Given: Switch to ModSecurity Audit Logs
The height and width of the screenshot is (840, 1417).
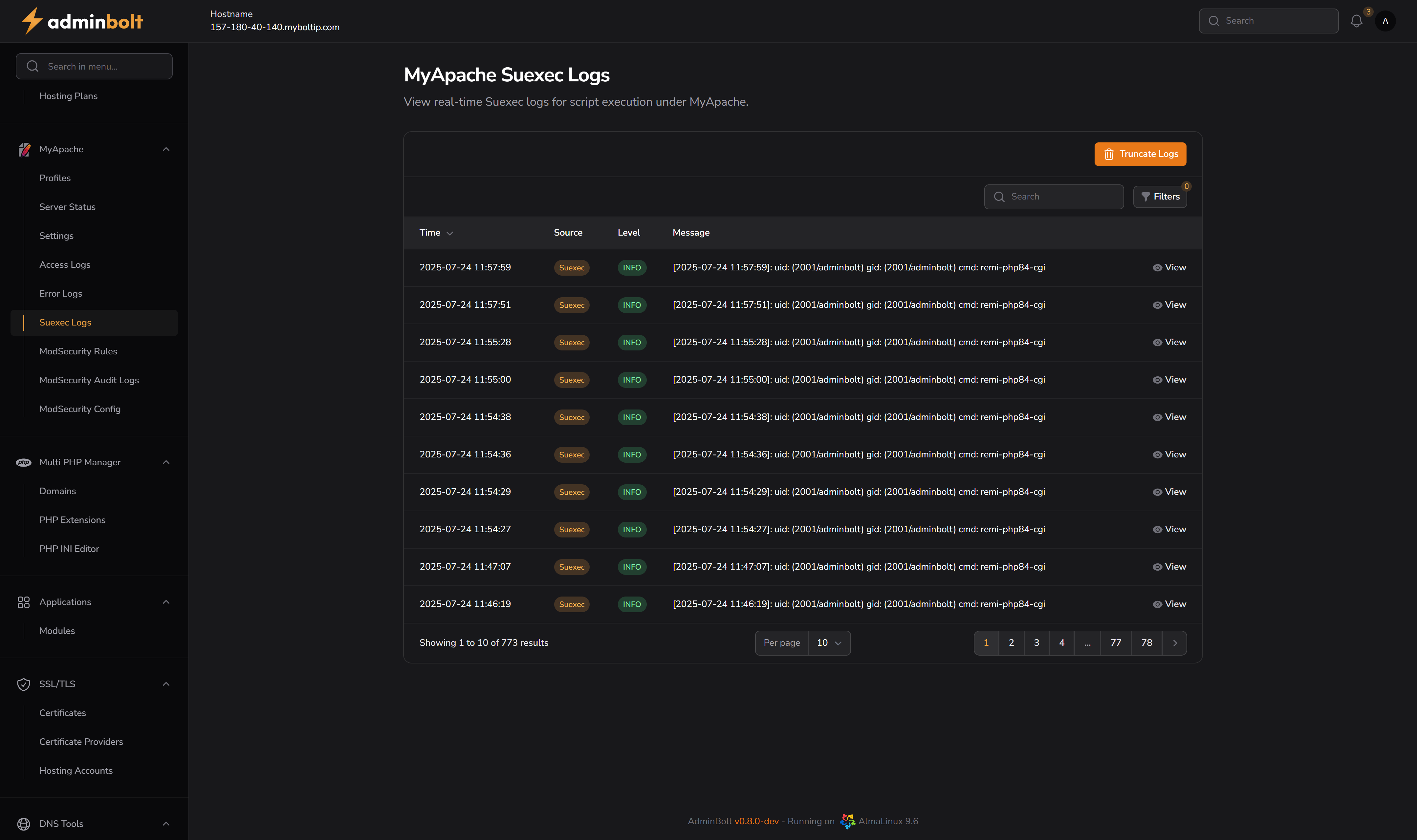Looking at the screenshot, I should tap(89, 380).
